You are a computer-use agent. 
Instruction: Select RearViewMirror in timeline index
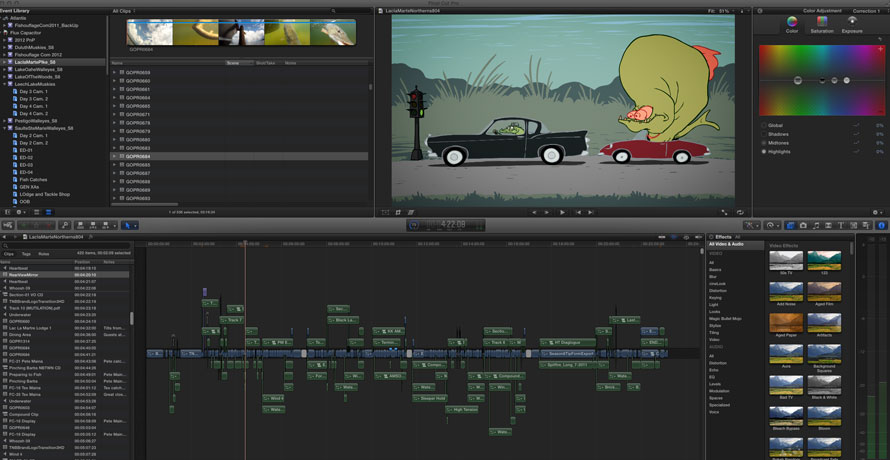(65, 274)
